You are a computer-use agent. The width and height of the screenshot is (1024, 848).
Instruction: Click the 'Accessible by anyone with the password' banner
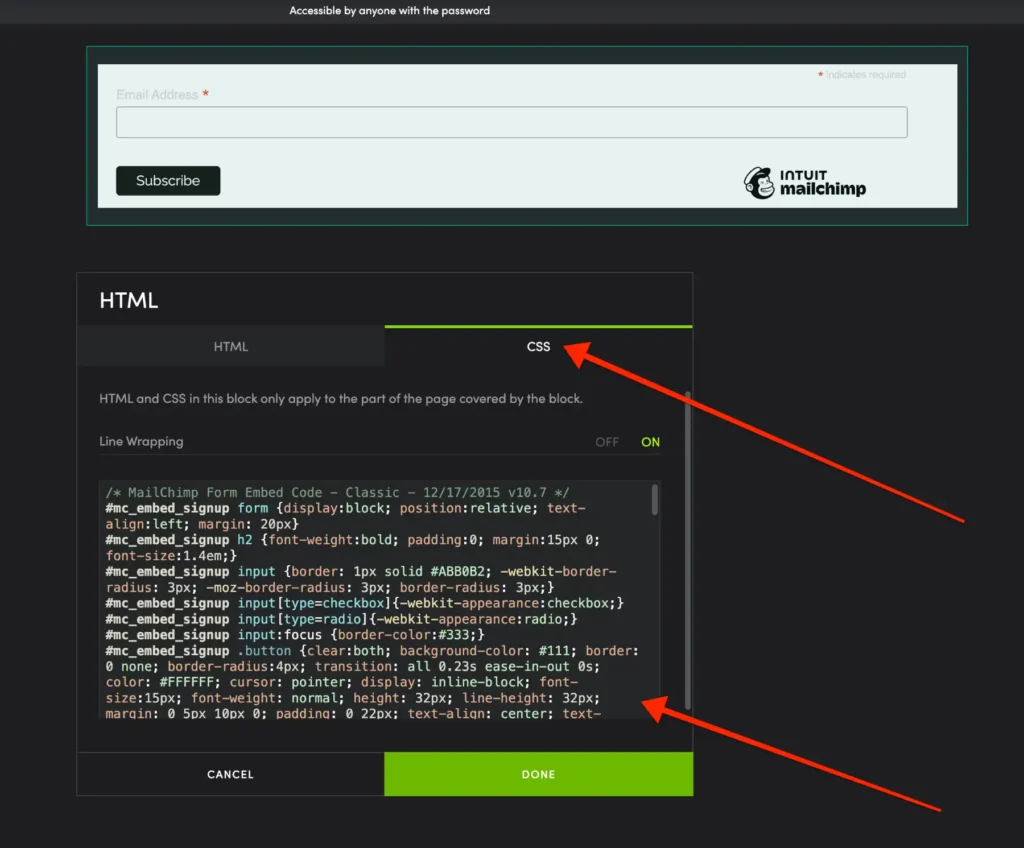point(389,11)
